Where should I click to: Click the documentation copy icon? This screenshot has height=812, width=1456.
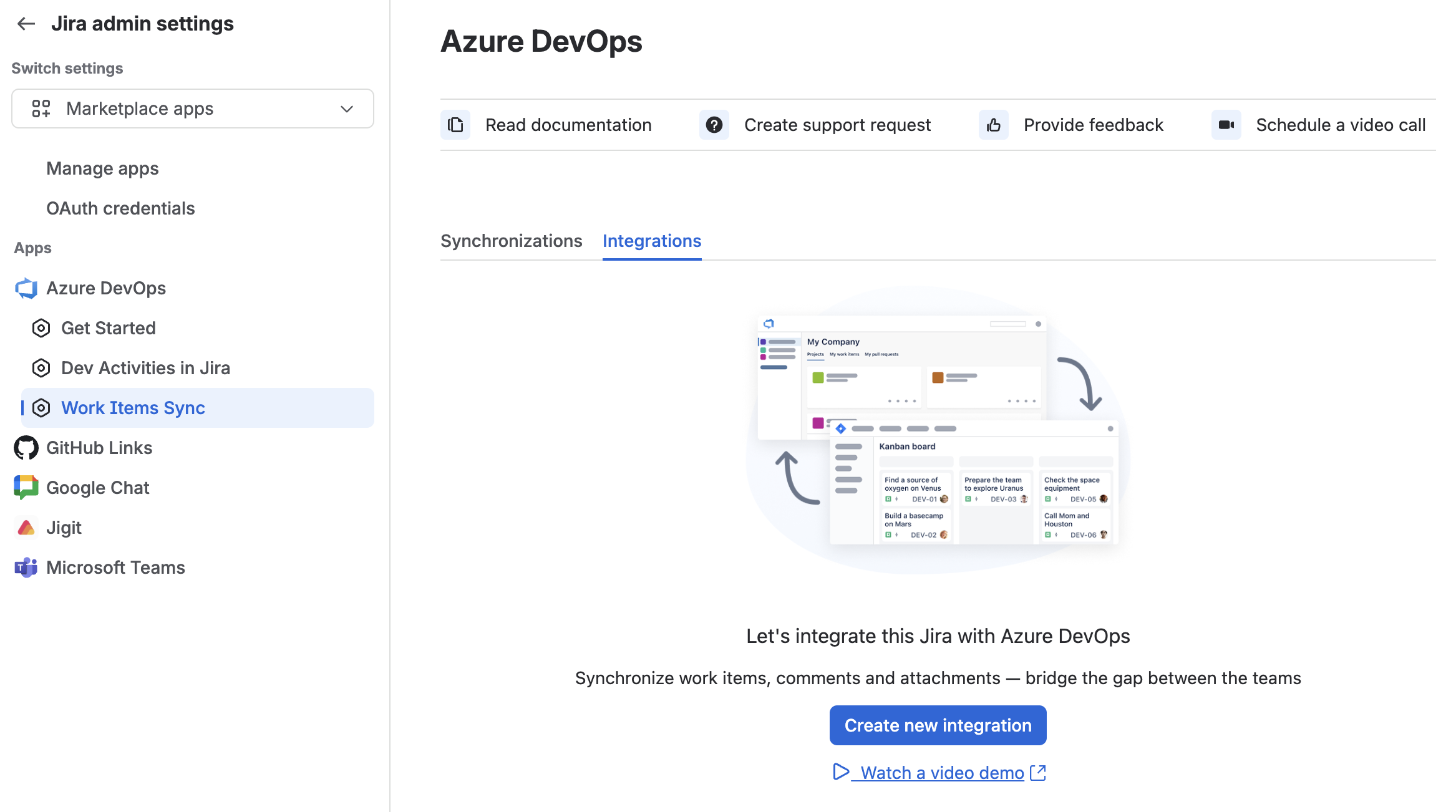455,125
